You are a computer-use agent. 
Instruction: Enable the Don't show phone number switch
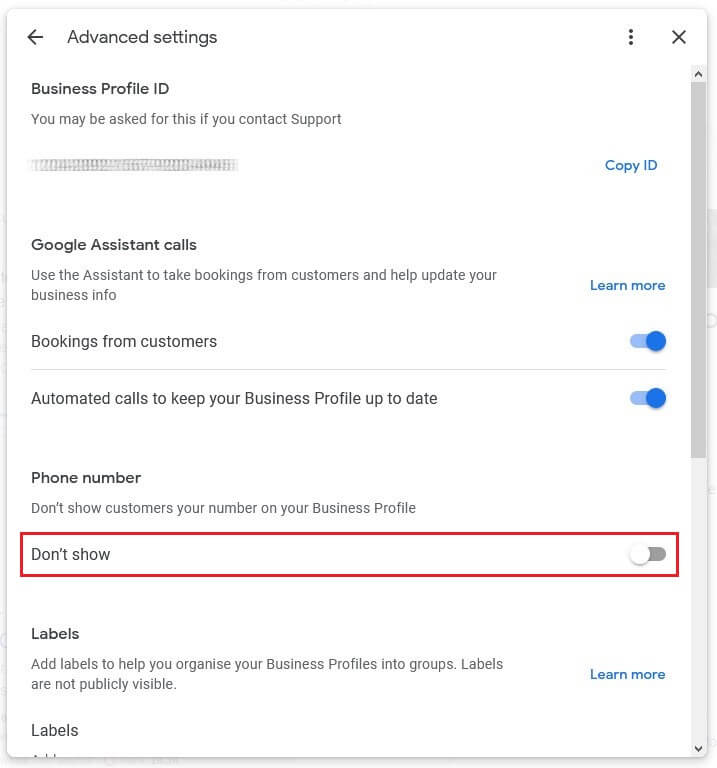[x=647, y=554]
